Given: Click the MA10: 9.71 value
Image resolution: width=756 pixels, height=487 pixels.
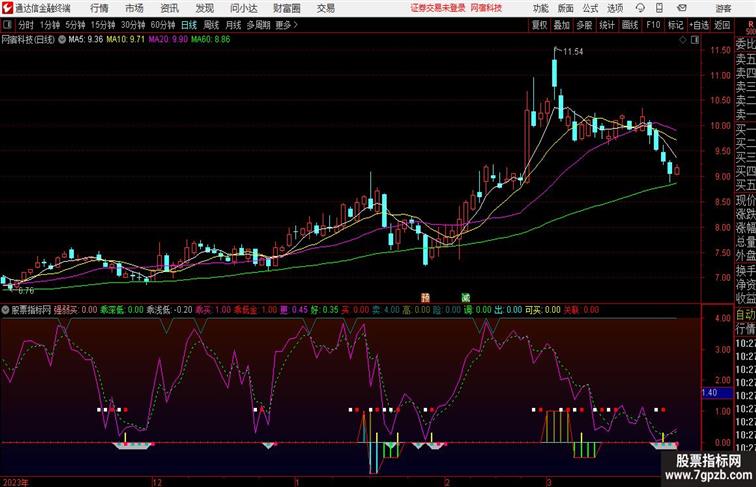Looking at the screenshot, I should [x=125, y=40].
